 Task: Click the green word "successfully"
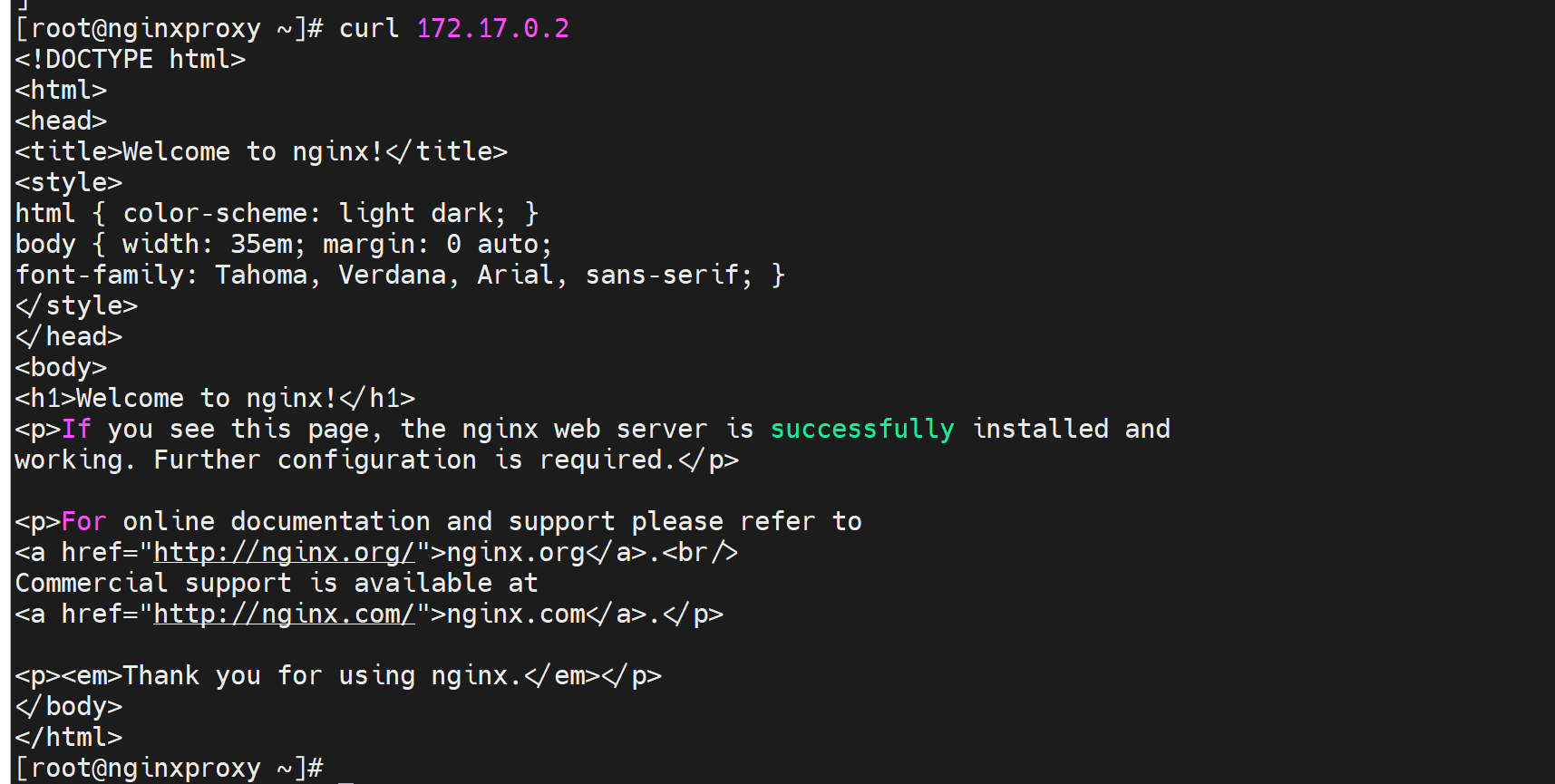coord(861,429)
